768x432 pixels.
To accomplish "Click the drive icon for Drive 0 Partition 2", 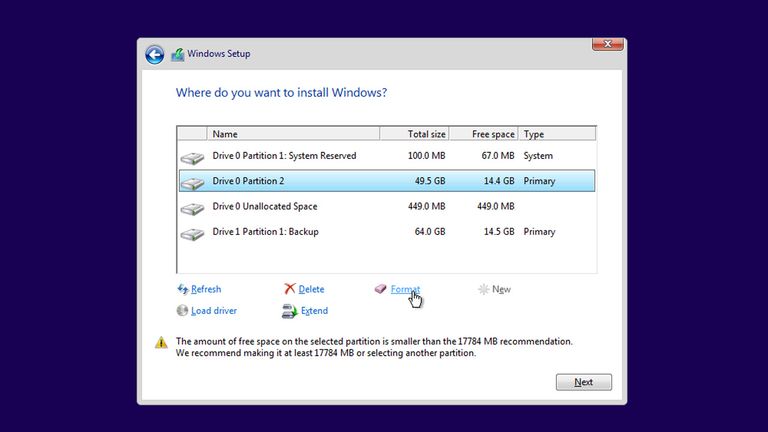I will coord(192,183).
